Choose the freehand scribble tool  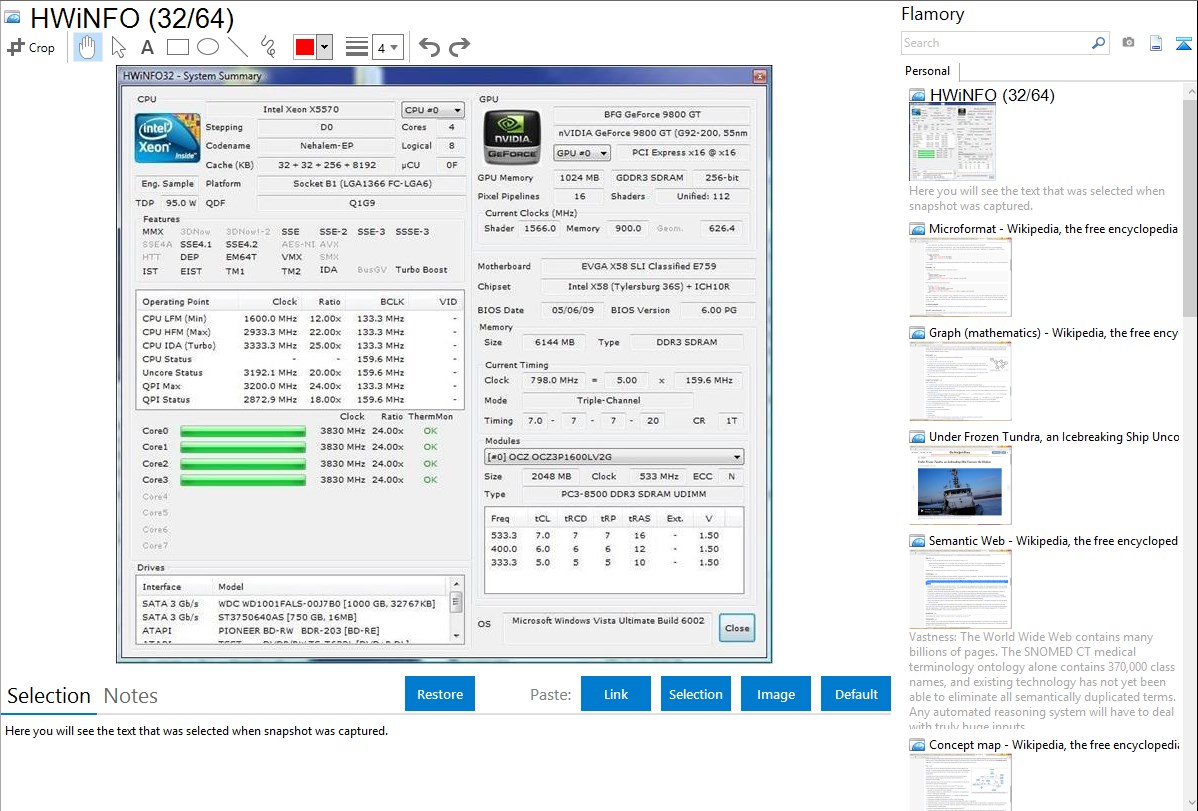coord(267,47)
